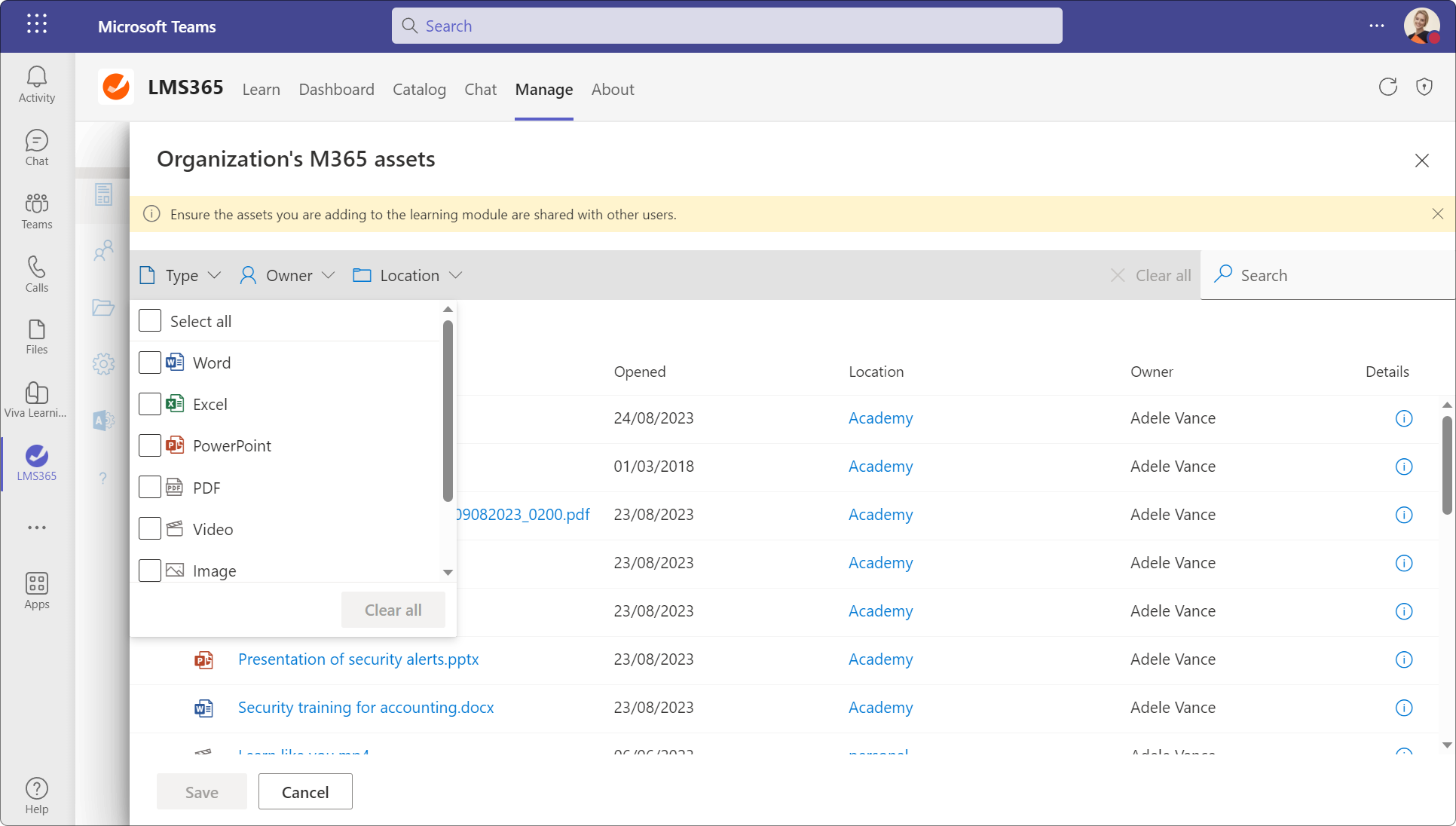The height and width of the screenshot is (826, 1456).
Task: Tick the Video type checkbox
Action: pos(150,529)
